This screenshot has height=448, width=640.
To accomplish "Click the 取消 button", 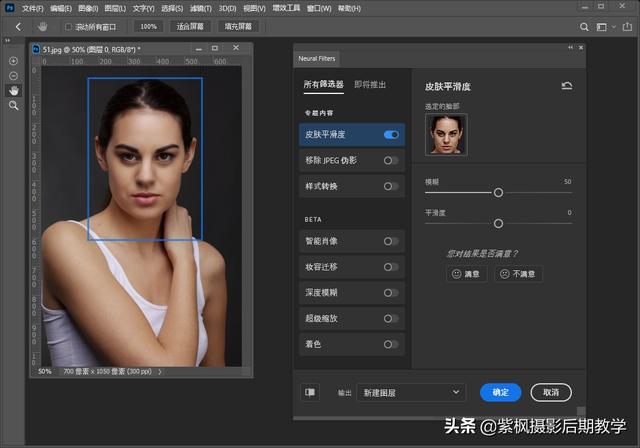I will [x=551, y=392].
